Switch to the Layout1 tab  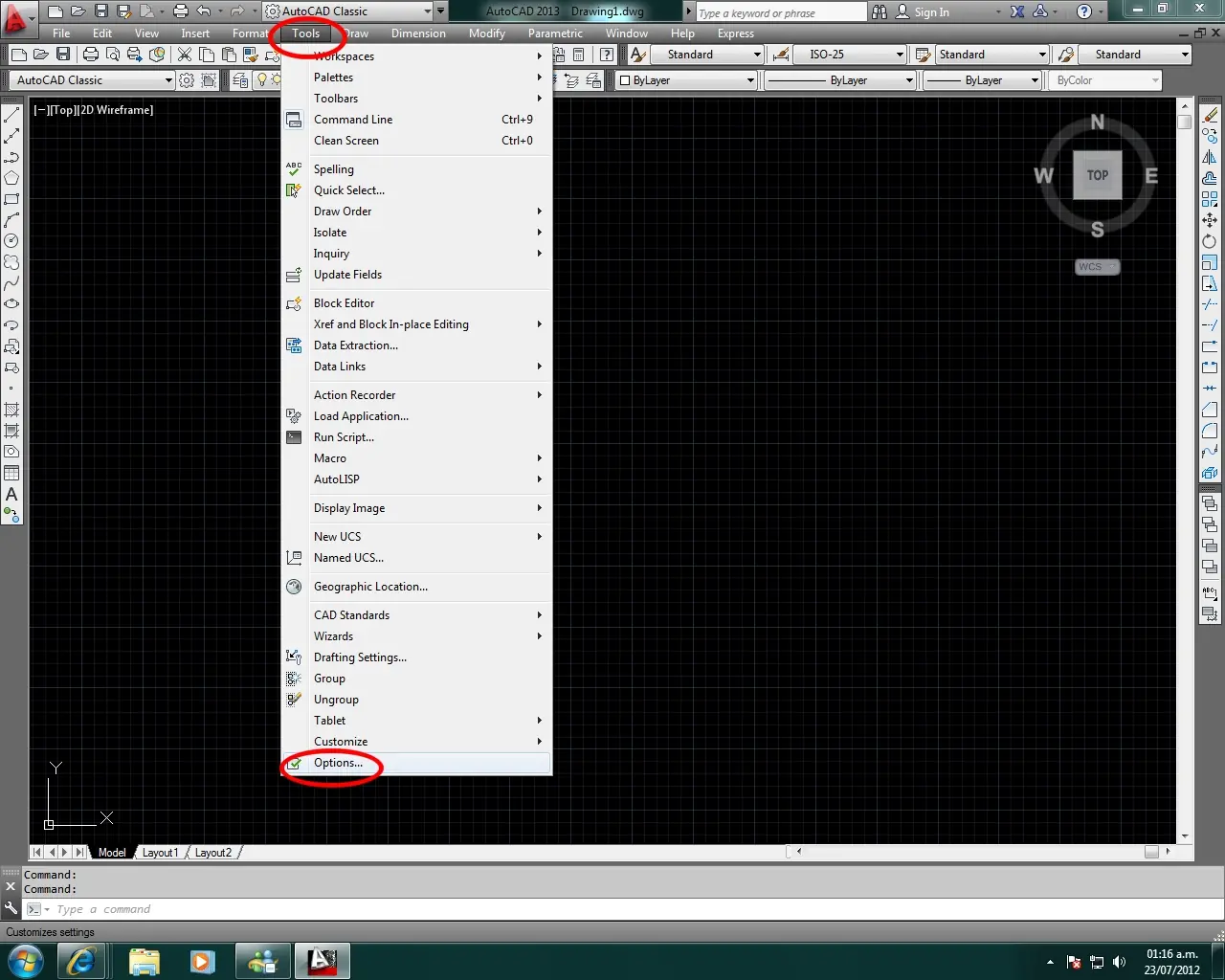(x=160, y=852)
